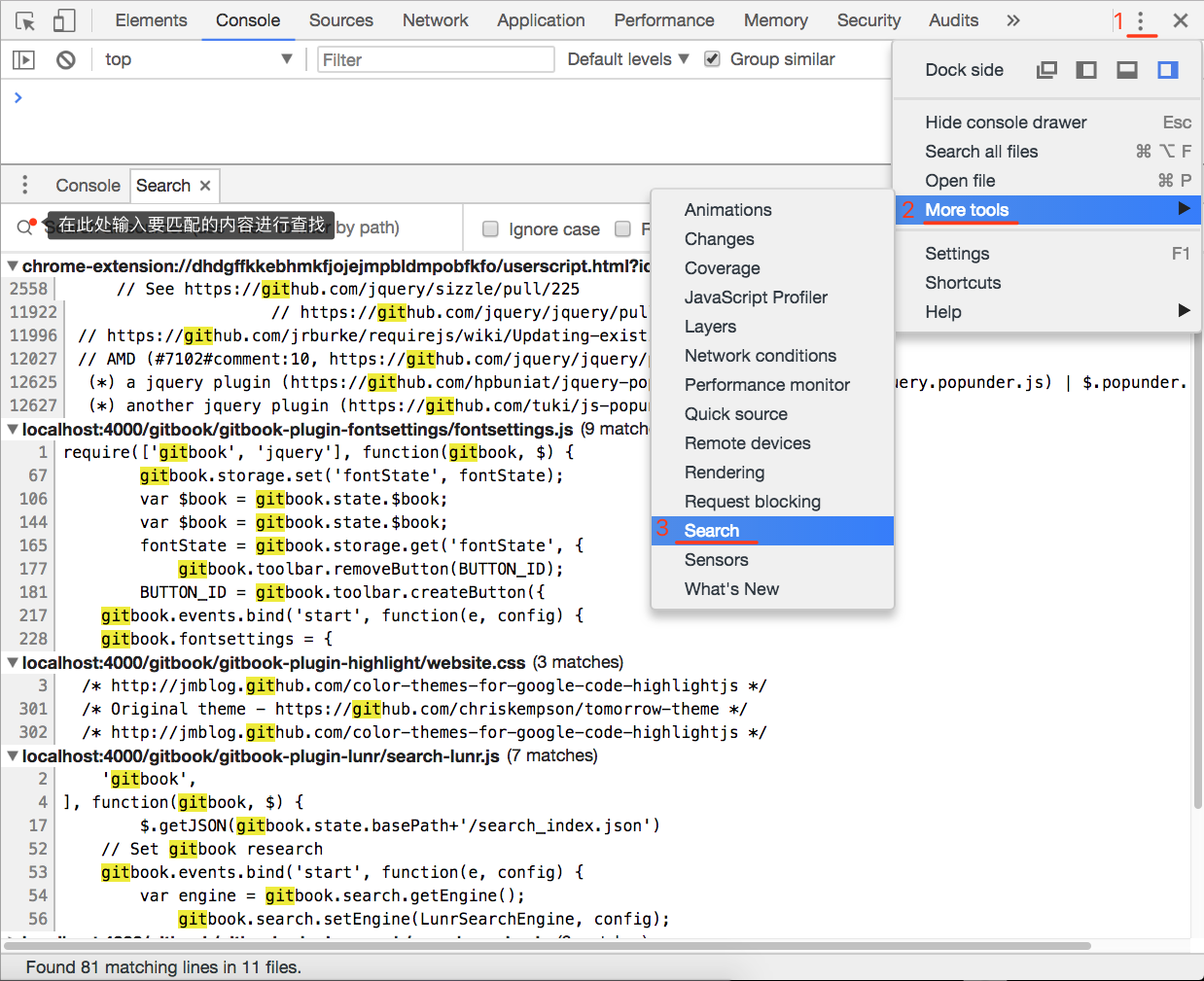Switch to the Network tab

coord(435,20)
